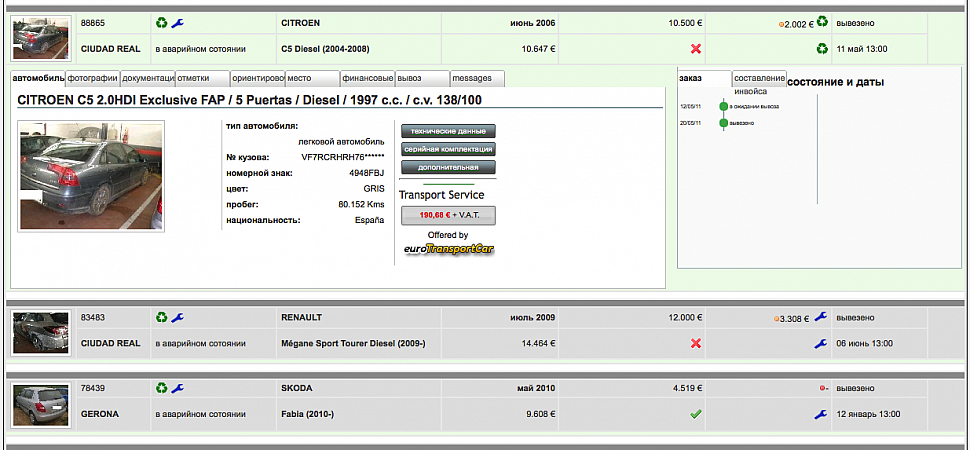Image resolution: width=970 pixels, height=450 pixels.
Task: Click the chassis number VF7RCRHRH76******
Action: [x=343, y=157]
